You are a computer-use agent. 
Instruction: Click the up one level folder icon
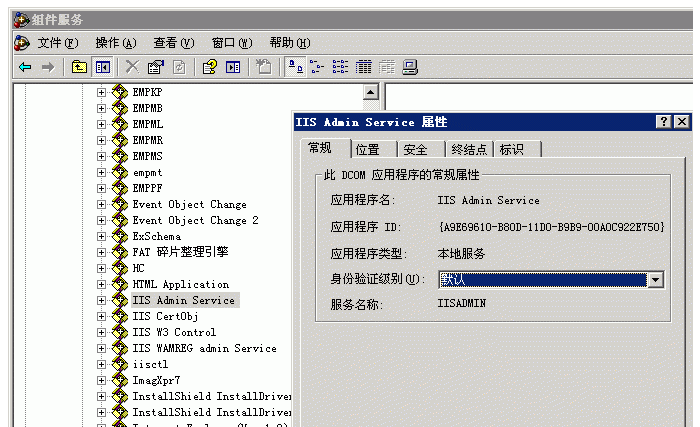79,67
